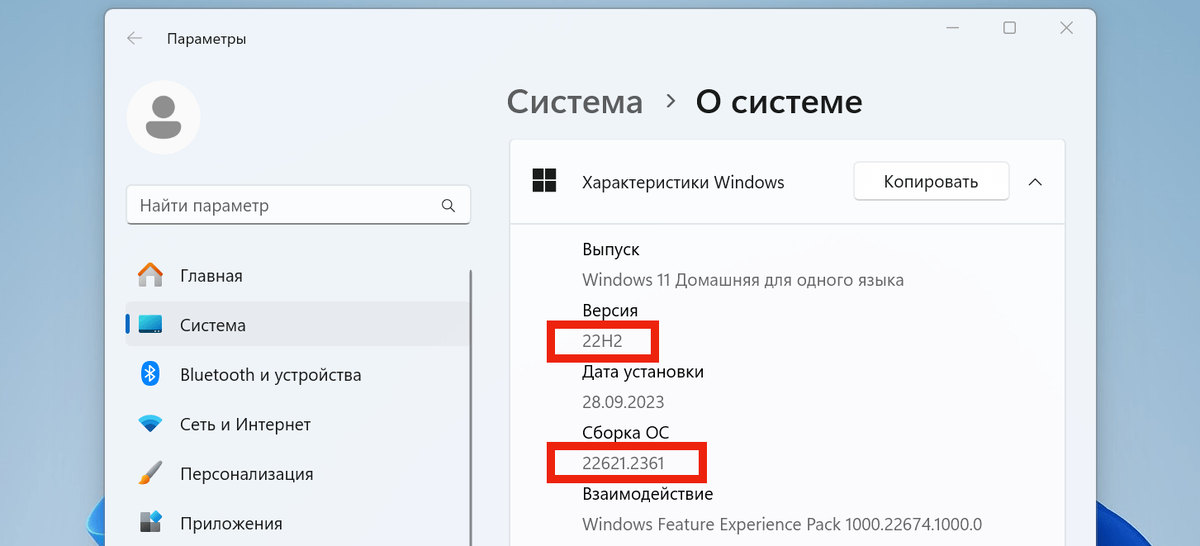Click the Windows logo in Характеристики Windows

[545, 181]
